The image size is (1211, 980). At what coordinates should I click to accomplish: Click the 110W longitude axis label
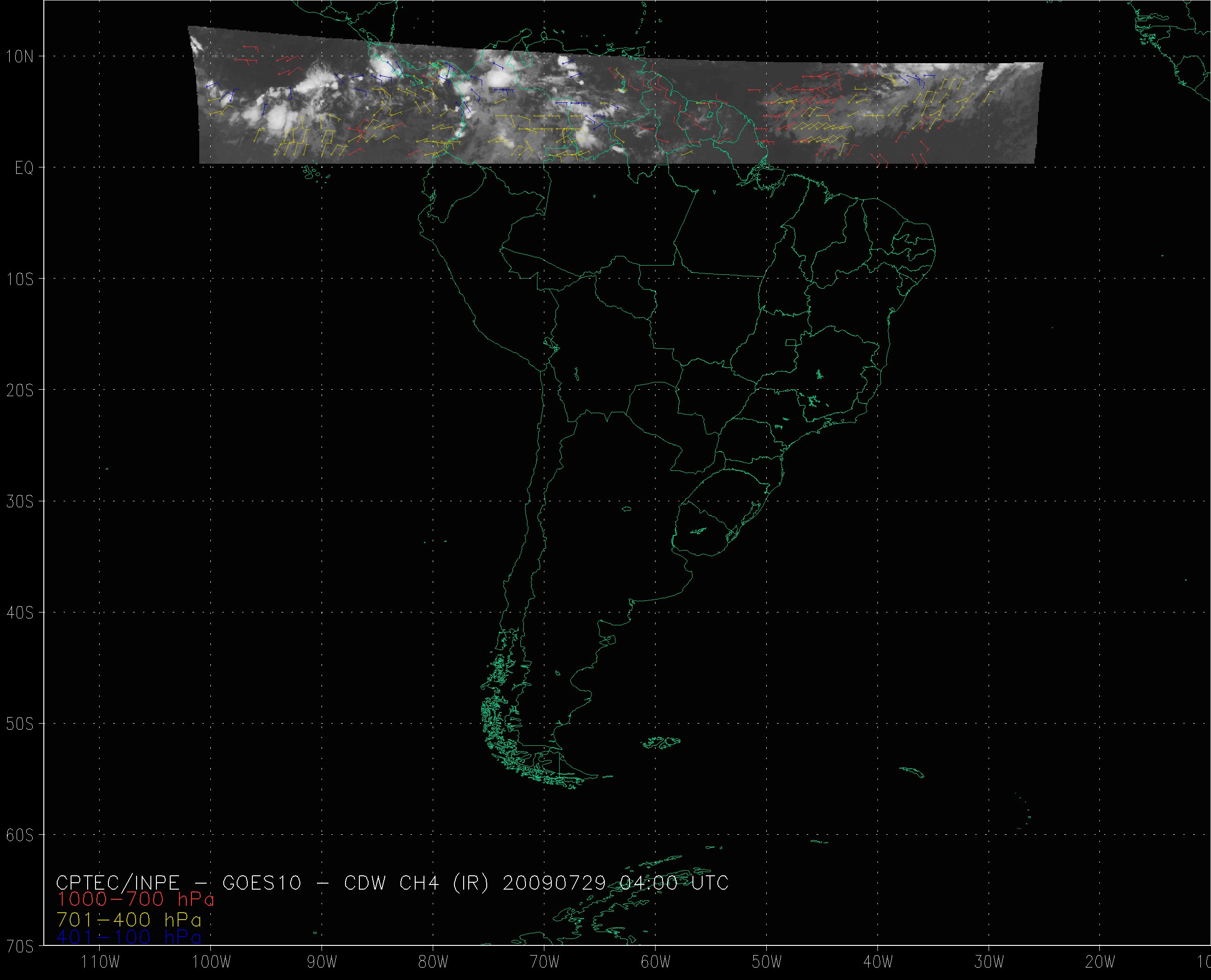(x=100, y=962)
